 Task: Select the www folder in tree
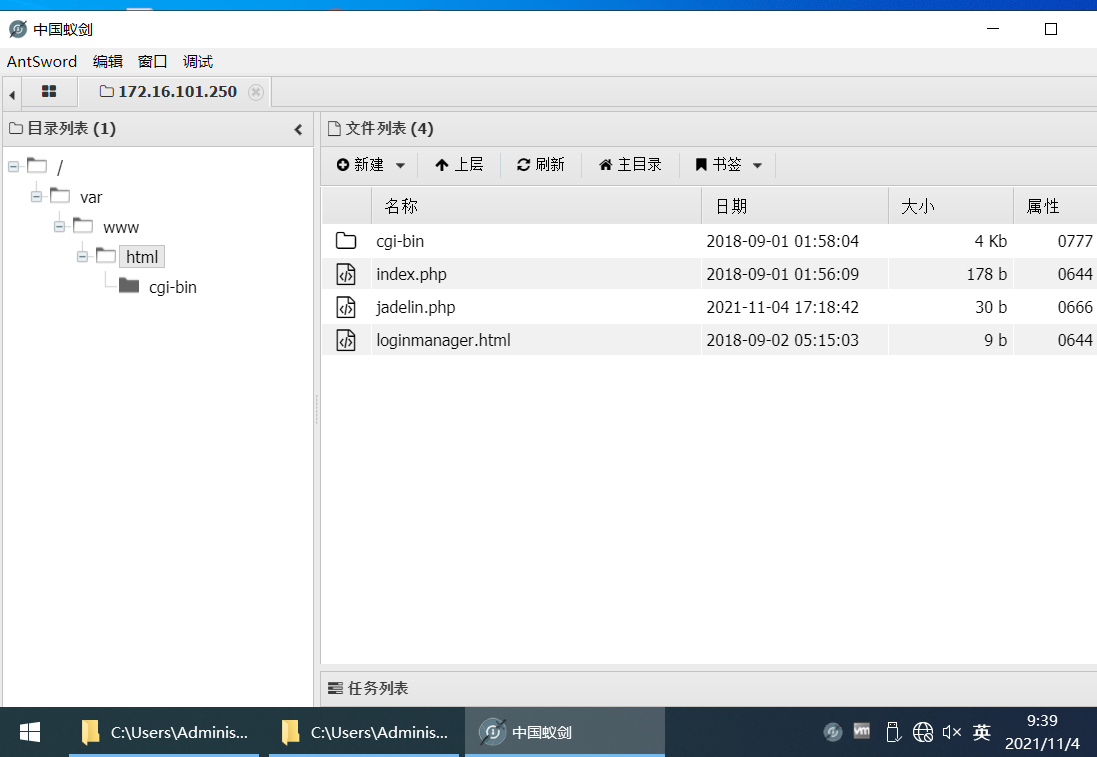(121, 227)
